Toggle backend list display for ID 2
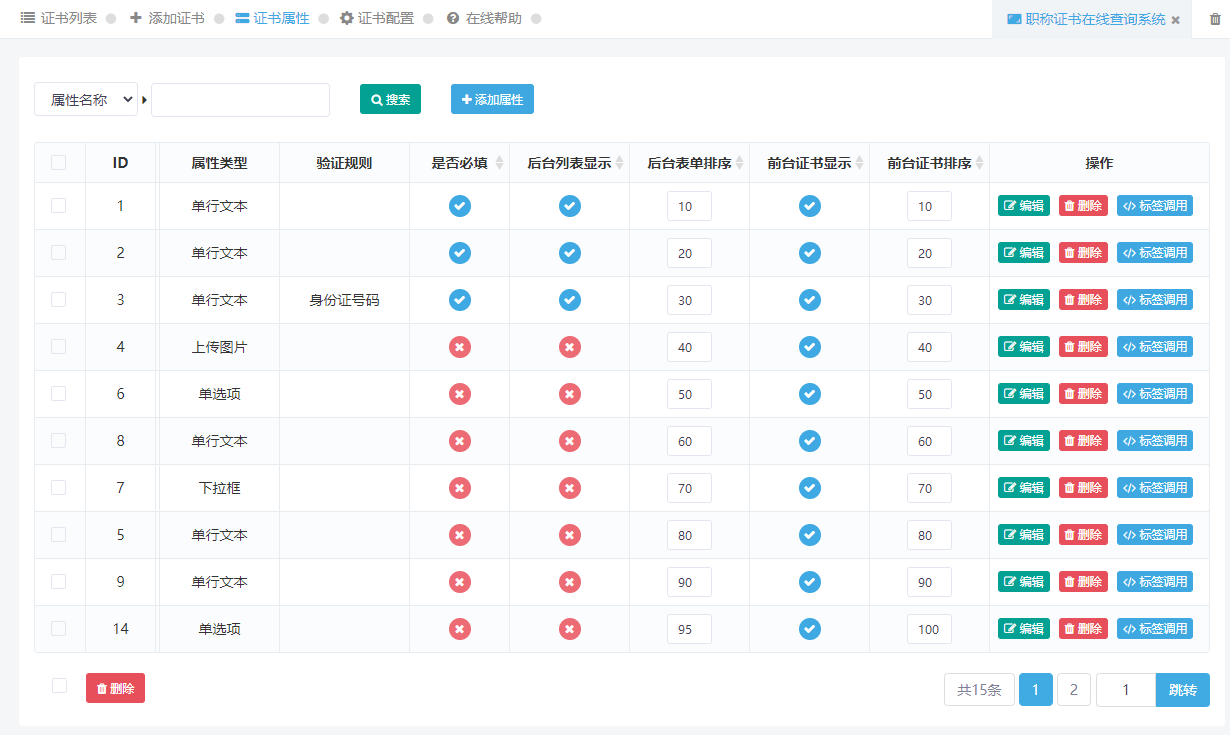The height and width of the screenshot is (735, 1230). (x=570, y=253)
